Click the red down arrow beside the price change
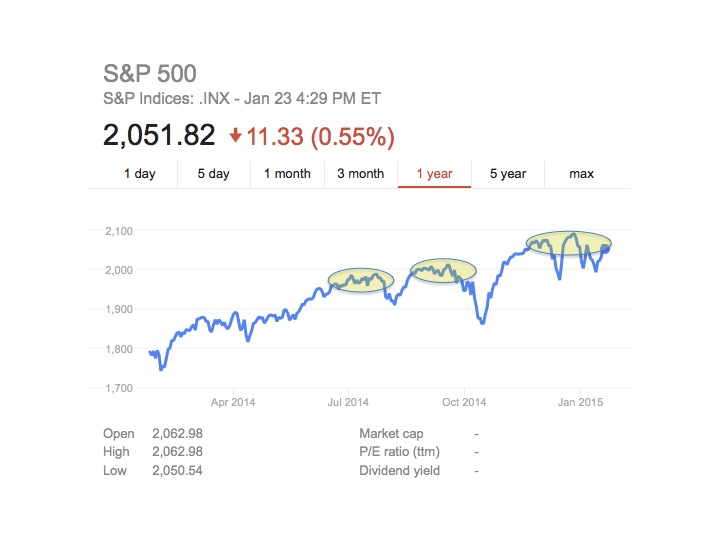The height and width of the screenshot is (540, 720). pos(235,136)
